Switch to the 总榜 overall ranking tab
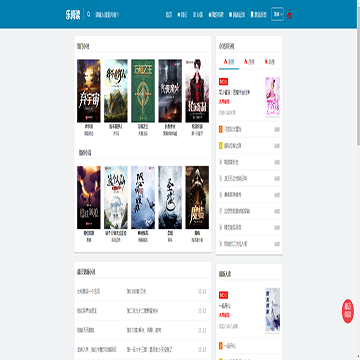The width and height of the screenshot is (360, 360). 269,62
